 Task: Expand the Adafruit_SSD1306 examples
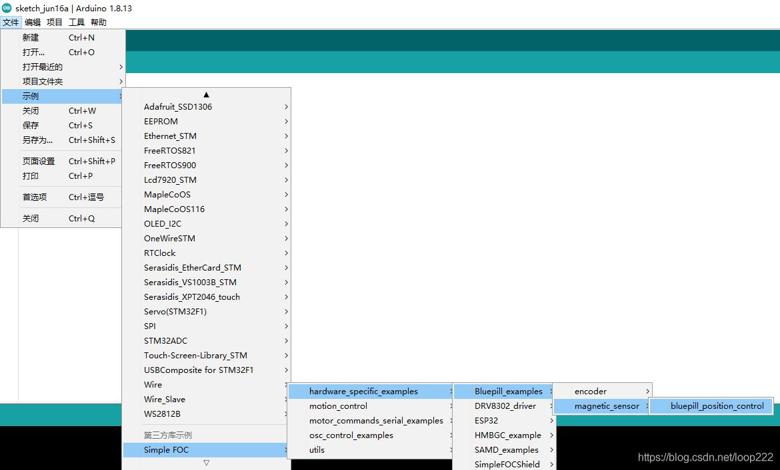(206, 107)
